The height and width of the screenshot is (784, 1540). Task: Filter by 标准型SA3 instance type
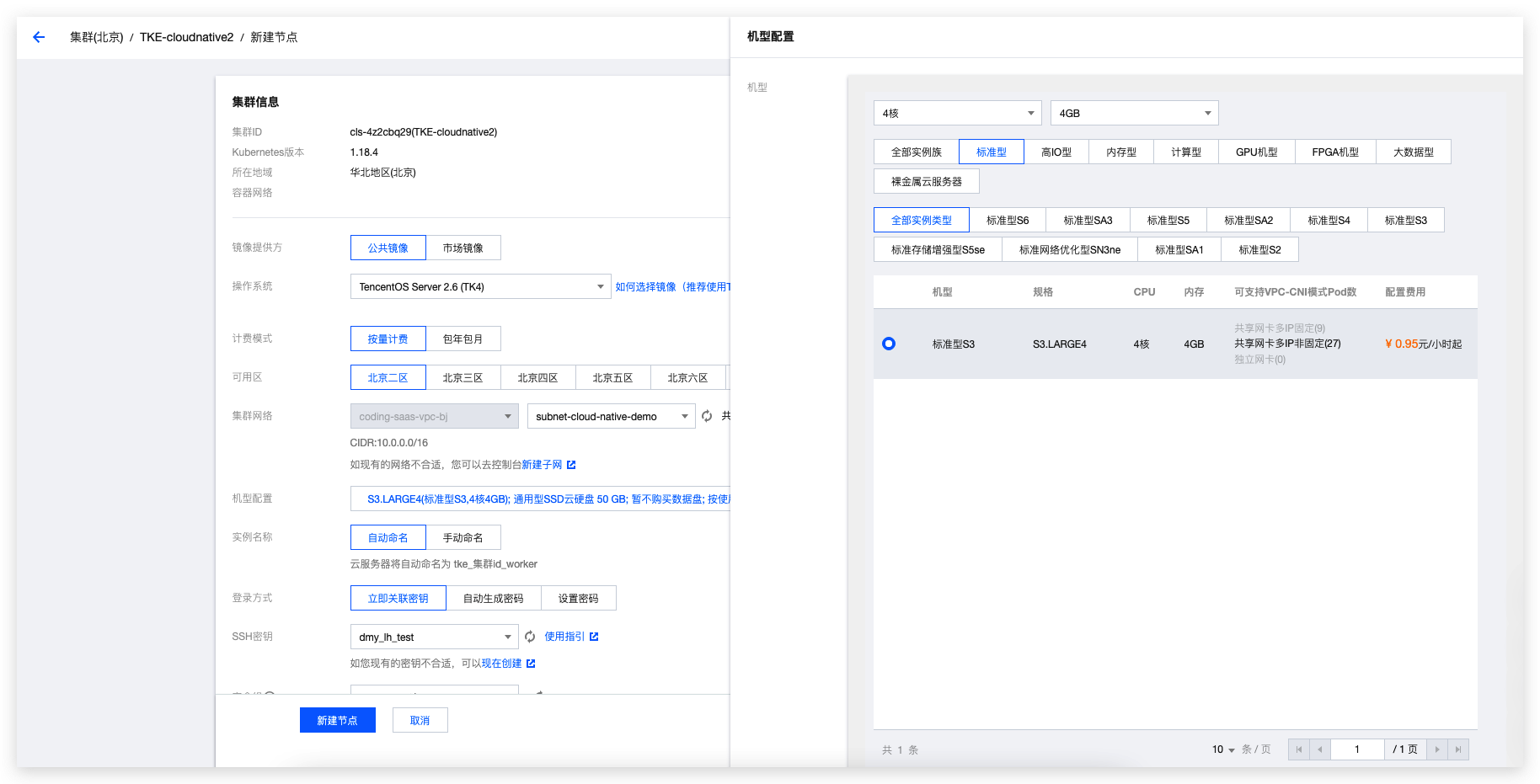pyautogui.click(x=1088, y=220)
